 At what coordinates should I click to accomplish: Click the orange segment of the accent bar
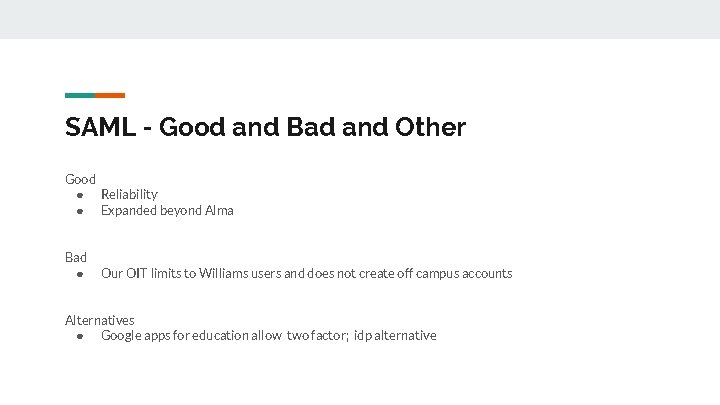110,96
